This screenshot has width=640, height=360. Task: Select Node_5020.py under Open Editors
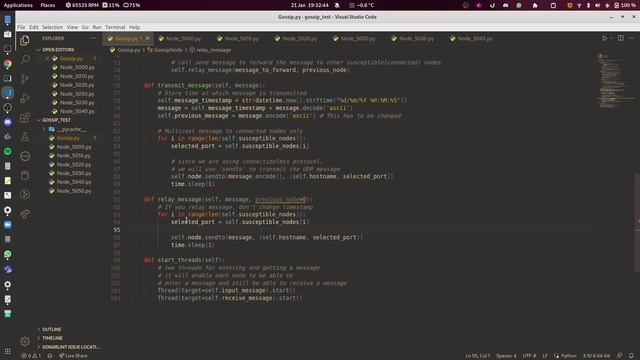[x=77, y=85]
